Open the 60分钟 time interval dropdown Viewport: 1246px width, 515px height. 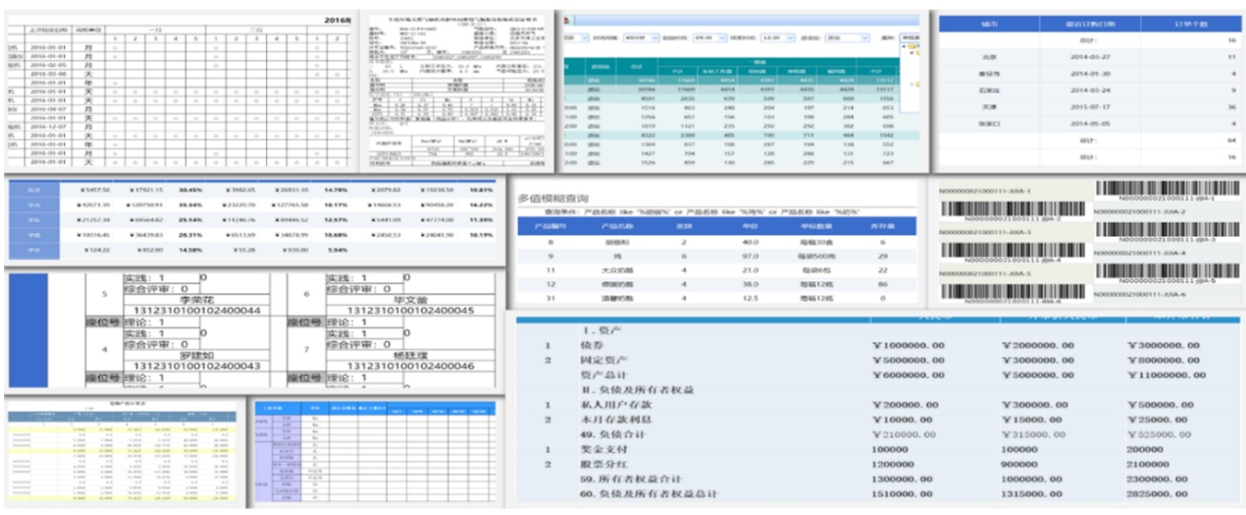[x=641, y=38]
